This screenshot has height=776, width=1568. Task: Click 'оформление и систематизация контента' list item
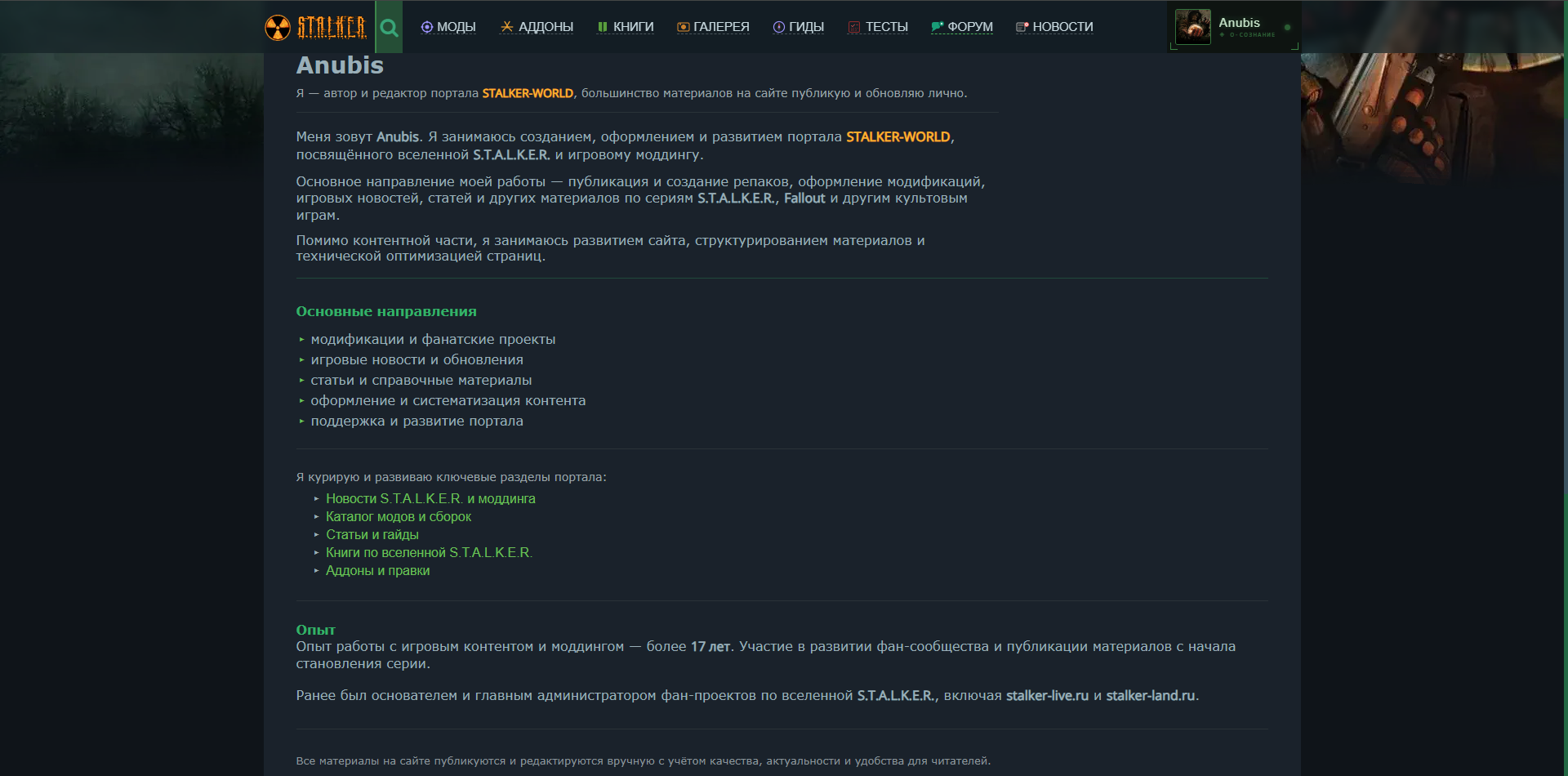click(448, 400)
